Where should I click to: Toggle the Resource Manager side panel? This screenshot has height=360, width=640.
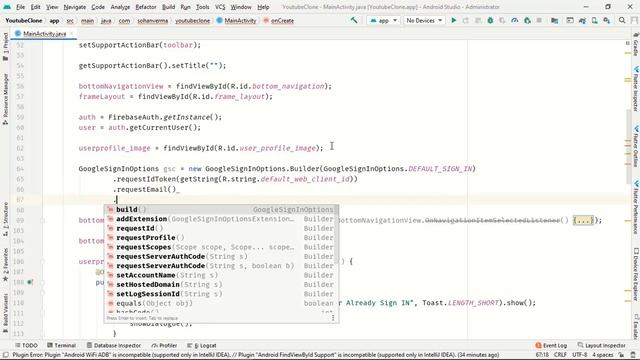[x=5, y=99]
